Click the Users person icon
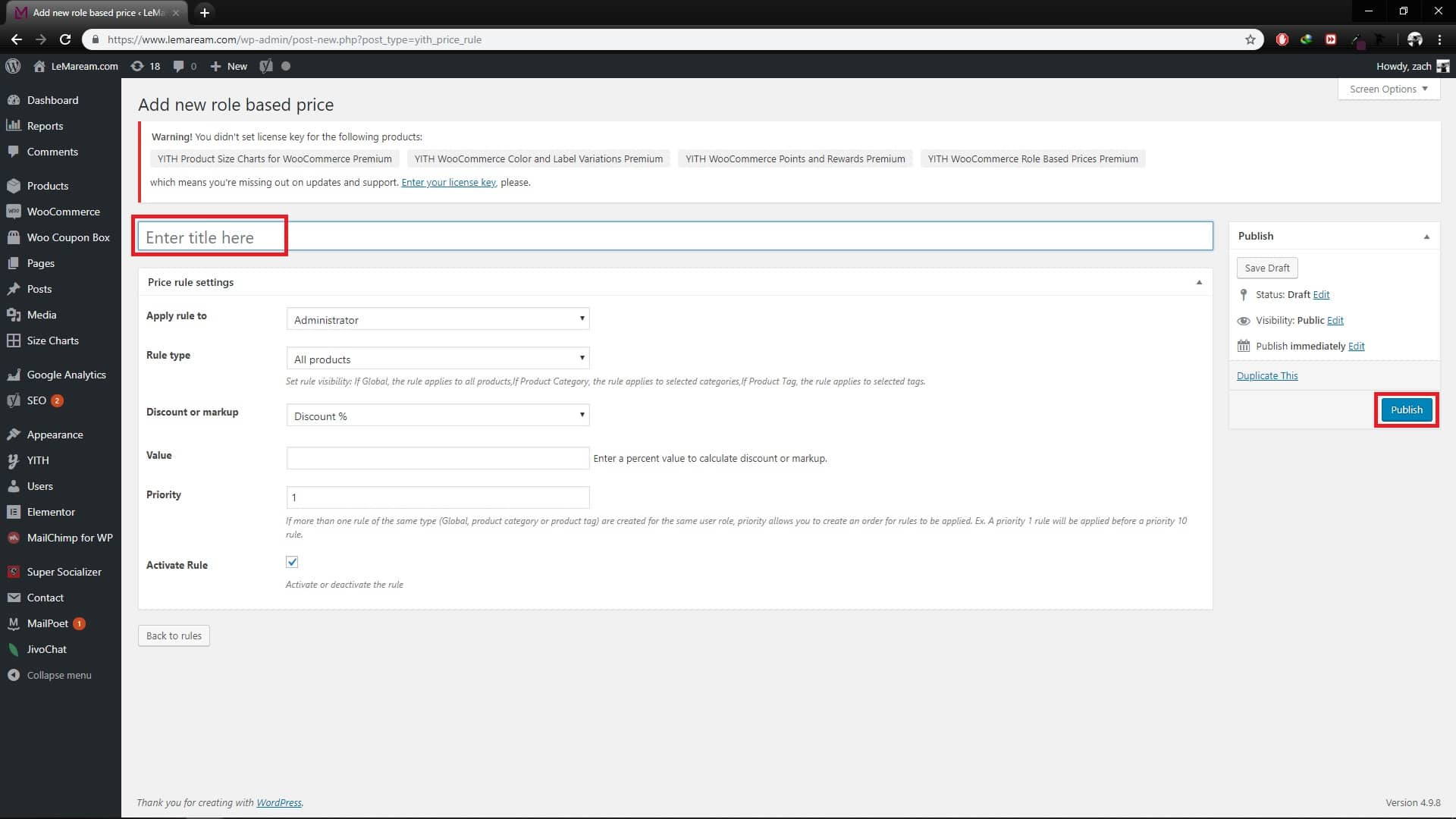Viewport: 1456px width, 819px height. coord(14,486)
